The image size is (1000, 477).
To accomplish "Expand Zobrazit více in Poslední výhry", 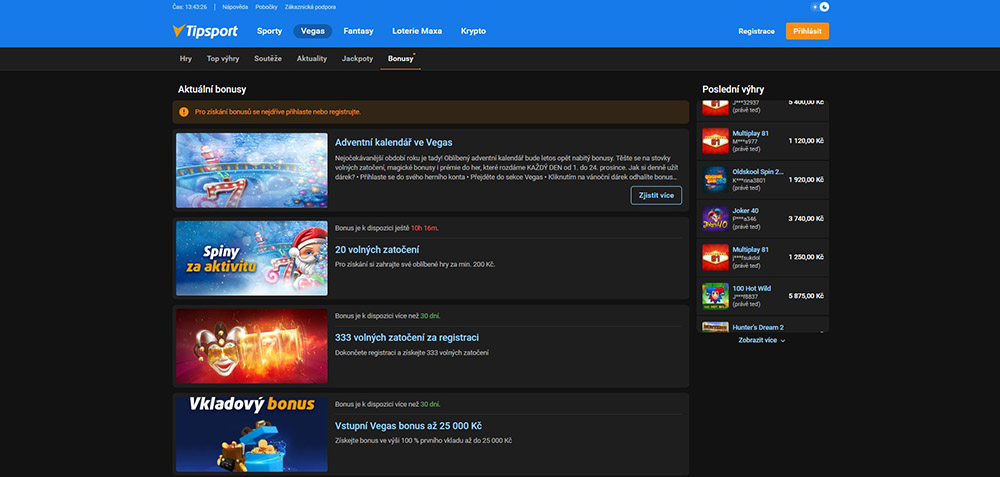I will [762, 340].
